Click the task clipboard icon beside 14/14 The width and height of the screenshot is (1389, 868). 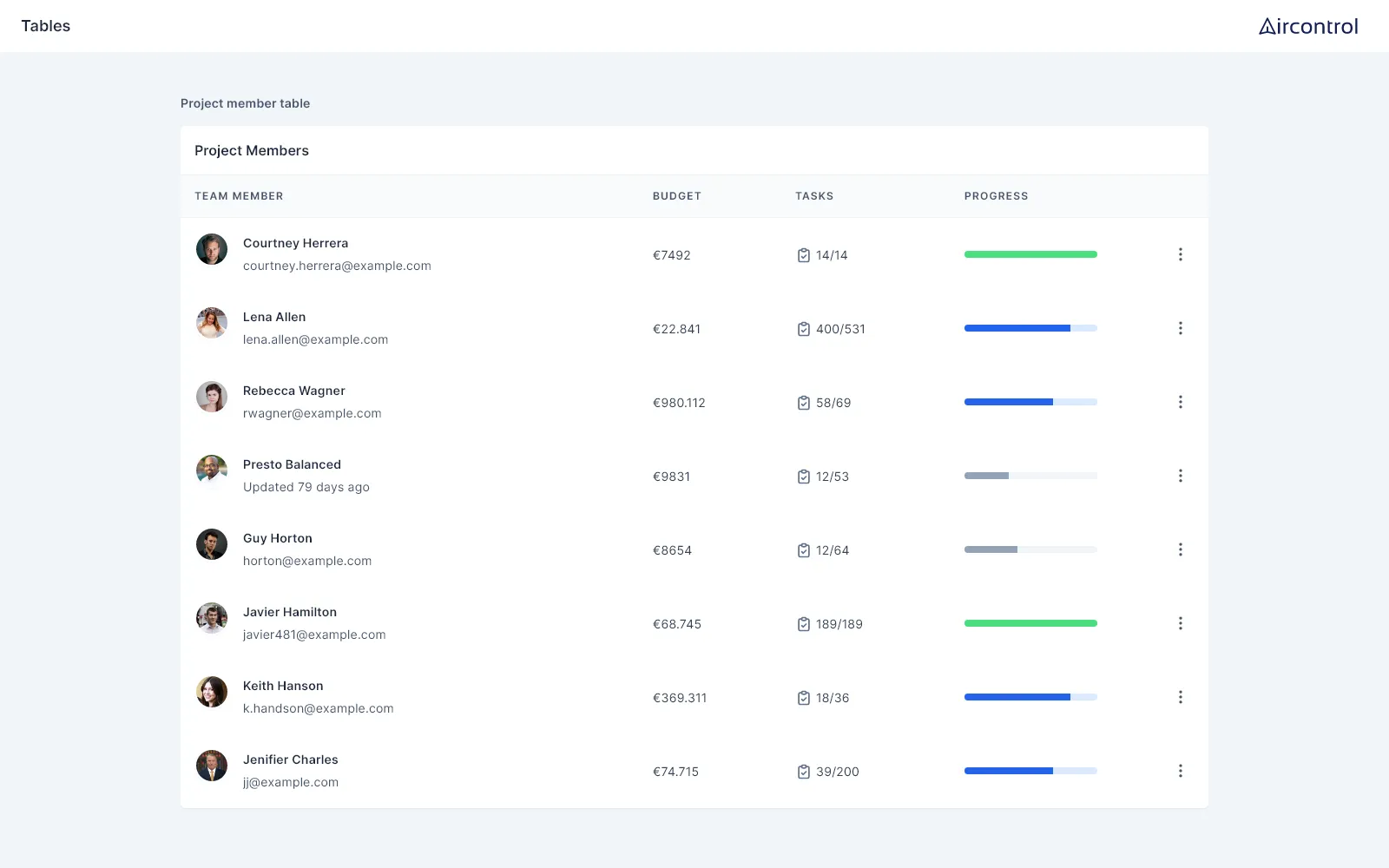click(804, 255)
